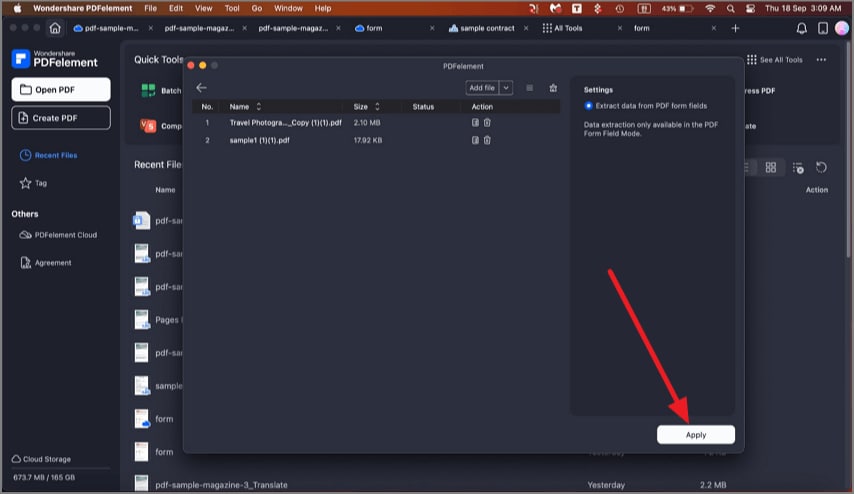The width and height of the screenshot is (854, 494).
Task: Switch to the sample contract tab
Action: tap(481, 28)
